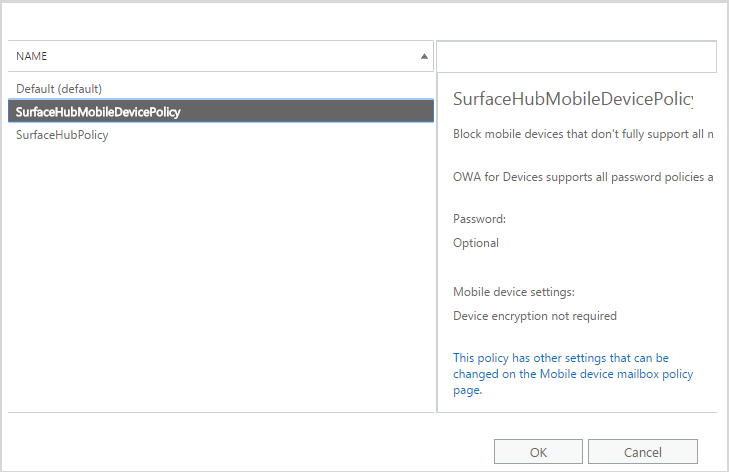This screenshot has height=472, width=729.
Task: Click empty list area below SurfaceHubPolicy
Action: click(x=220, y=280)
